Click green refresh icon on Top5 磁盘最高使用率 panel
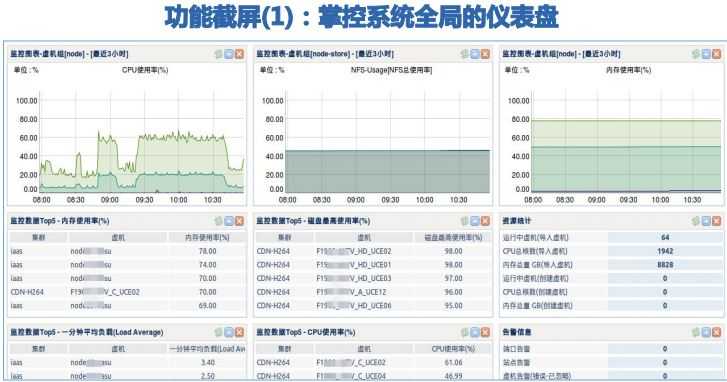The image size is (727, 382). (x=465, y=221)
